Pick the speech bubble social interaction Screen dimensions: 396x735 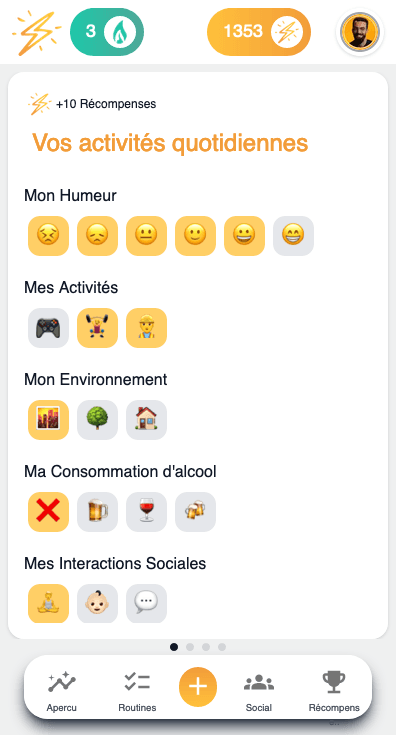[146, 604]
